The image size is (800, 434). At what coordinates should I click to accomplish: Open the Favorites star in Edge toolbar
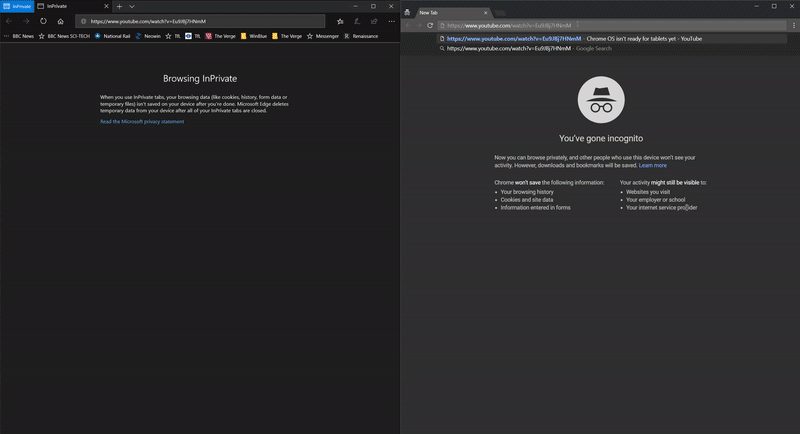(x=340, y=21)
